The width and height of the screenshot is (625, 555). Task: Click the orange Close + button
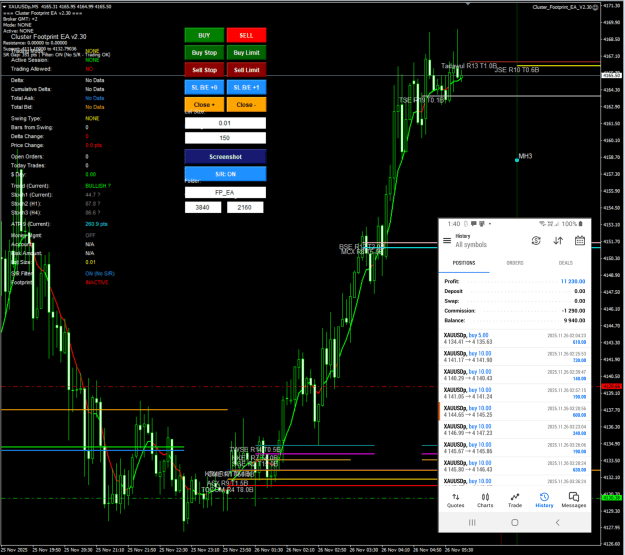click(x=204, y=104)
